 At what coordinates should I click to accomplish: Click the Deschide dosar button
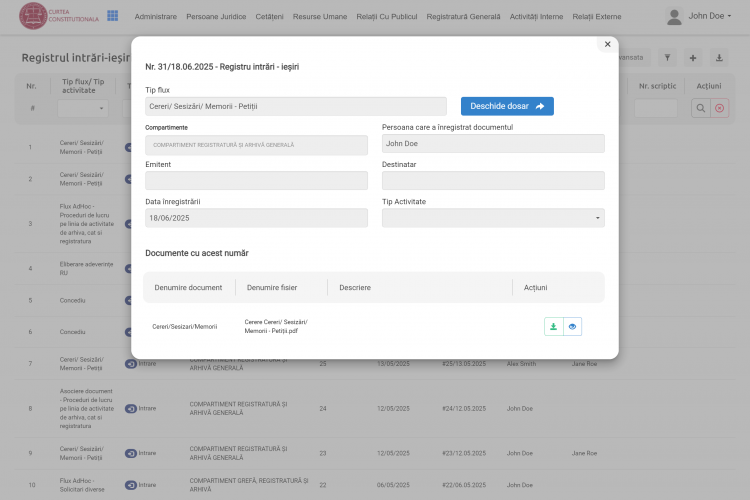(507, 106)
